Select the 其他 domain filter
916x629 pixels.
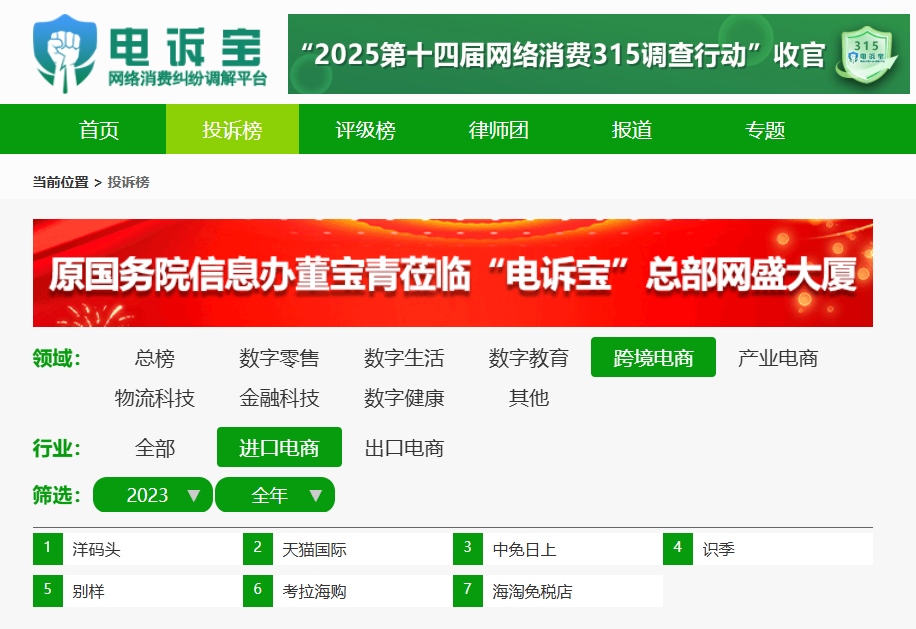529,398
